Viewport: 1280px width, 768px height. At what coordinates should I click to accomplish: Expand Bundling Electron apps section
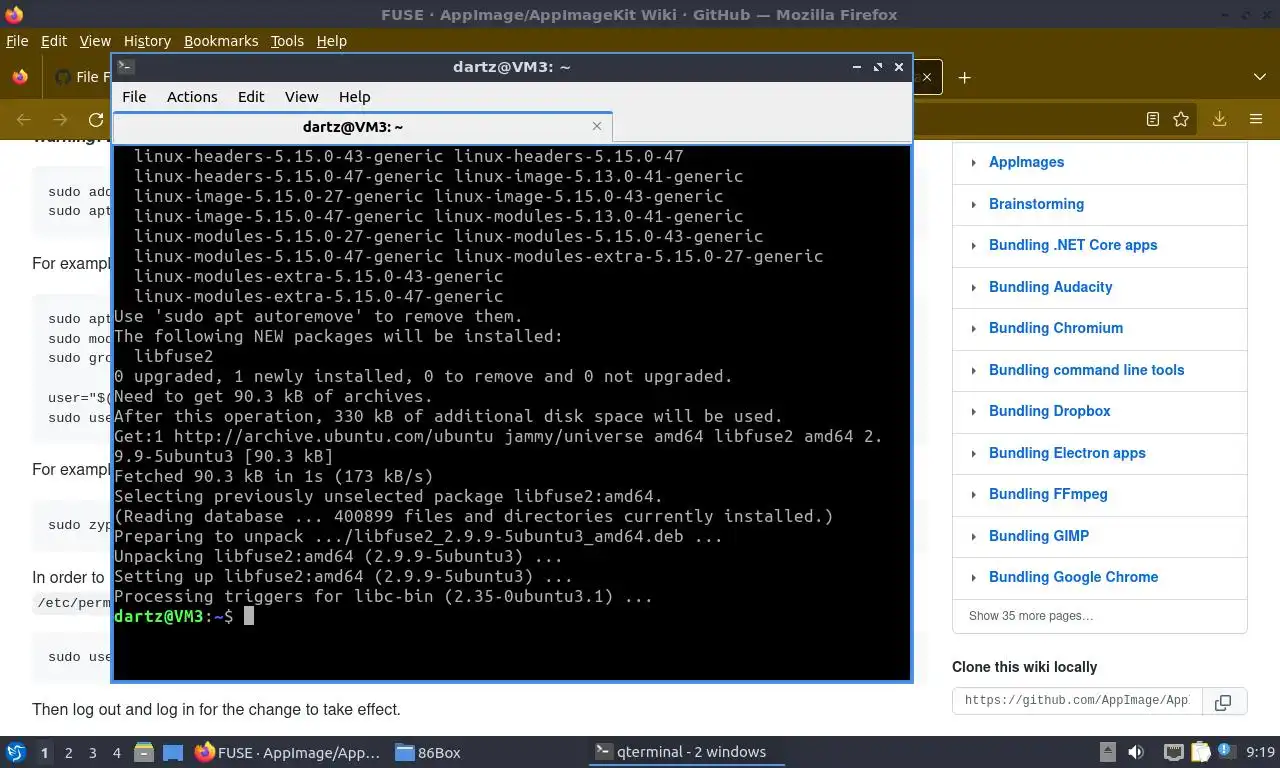point(973,453)
